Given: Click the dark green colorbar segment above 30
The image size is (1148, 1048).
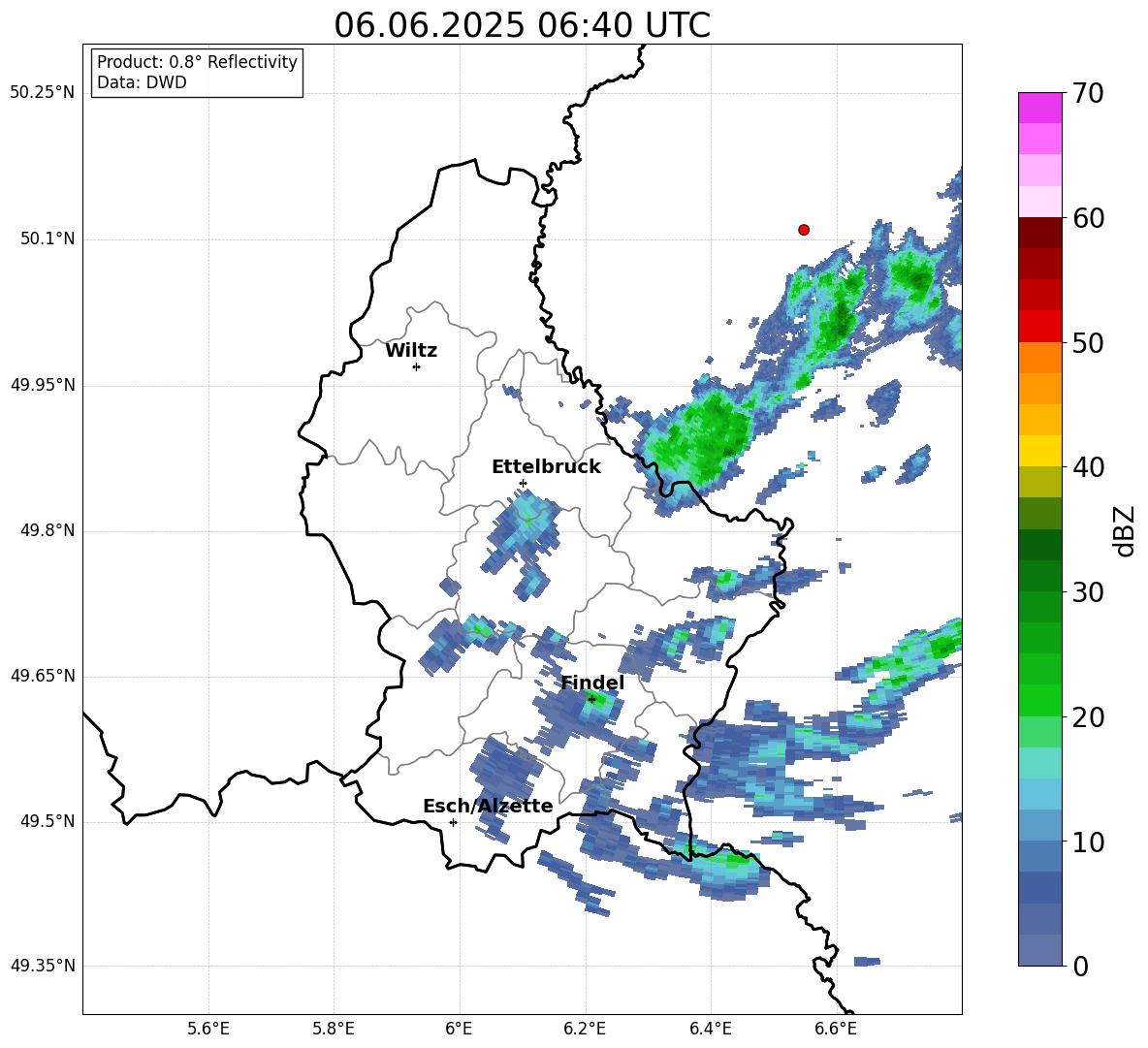Looking at the screenshot, I should [1039, 576].
